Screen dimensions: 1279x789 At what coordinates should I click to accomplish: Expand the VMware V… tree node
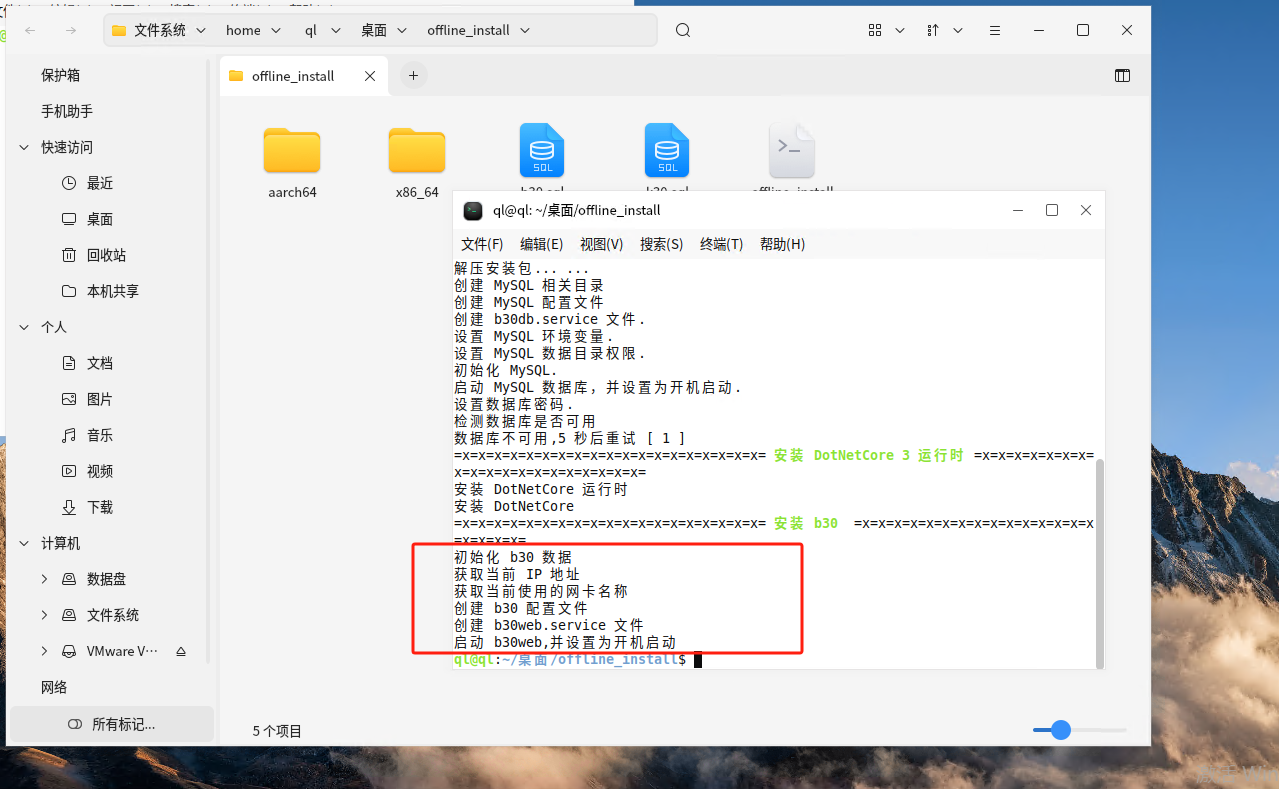(44, 651)
